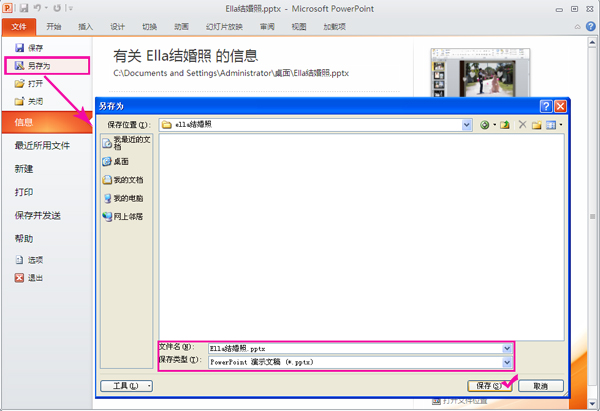Image resolution: width=600 pixels, height=411 pixels.
Task: Click 另存为 in the backstage menu
Action: pos(47,66)
